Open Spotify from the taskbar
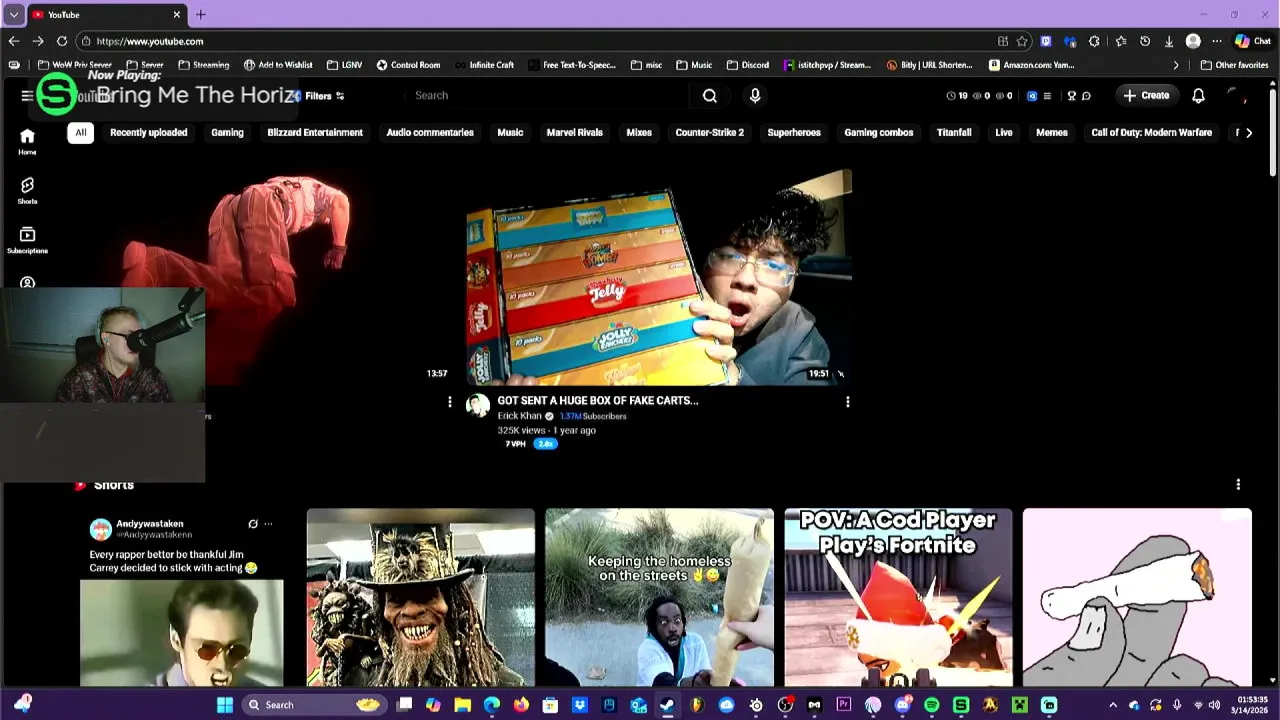Viewport: 1280px width, 720px height. pyautogui.click(x=931, y=705)
